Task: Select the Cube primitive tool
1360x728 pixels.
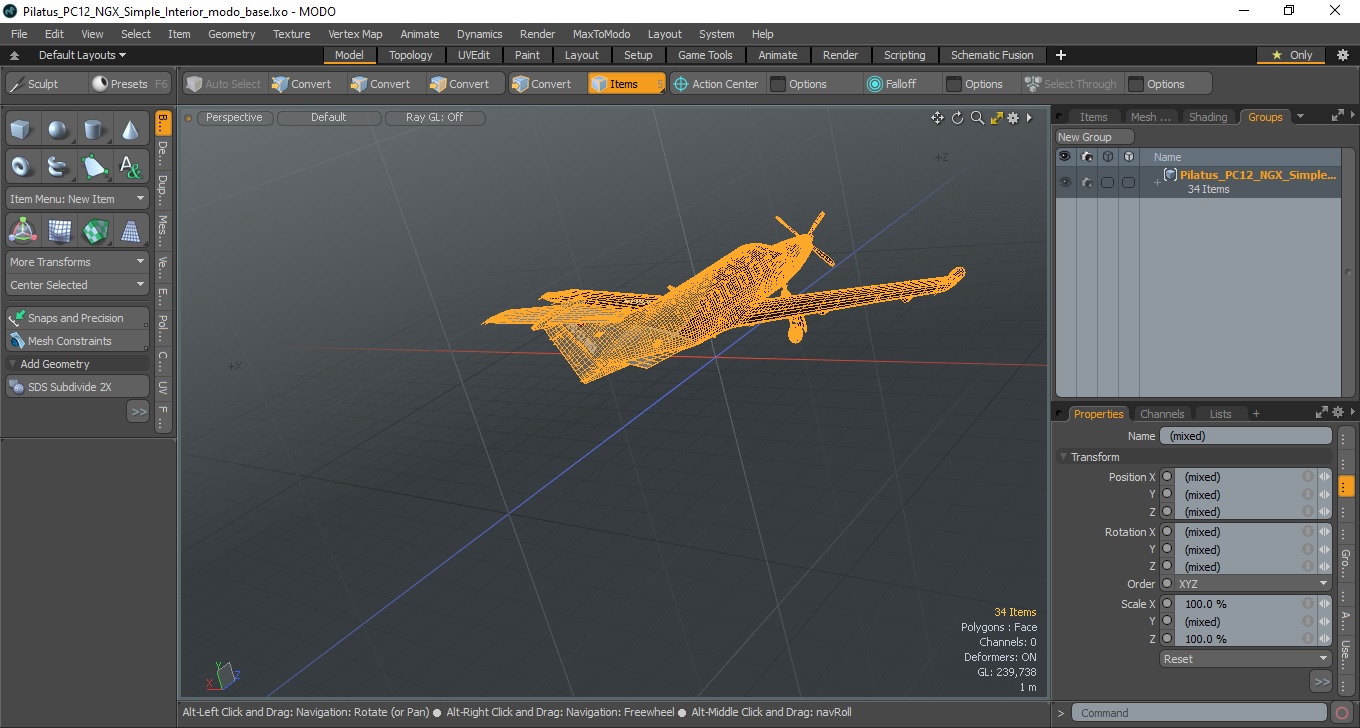Action: click(x=22, y=130)
